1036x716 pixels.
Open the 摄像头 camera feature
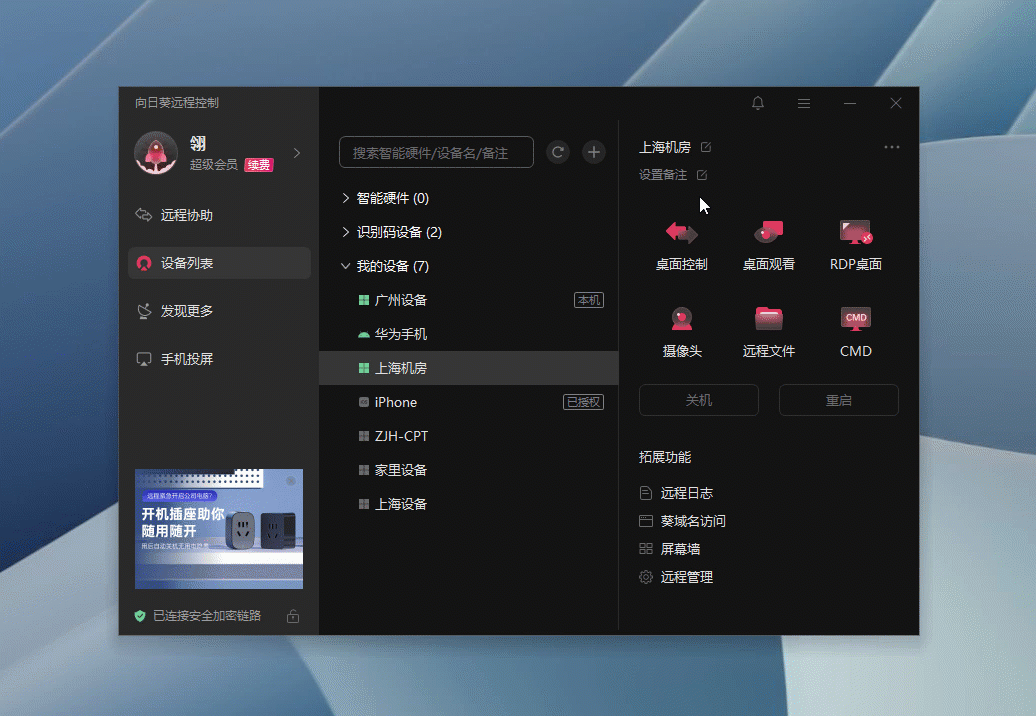[682, 319]
